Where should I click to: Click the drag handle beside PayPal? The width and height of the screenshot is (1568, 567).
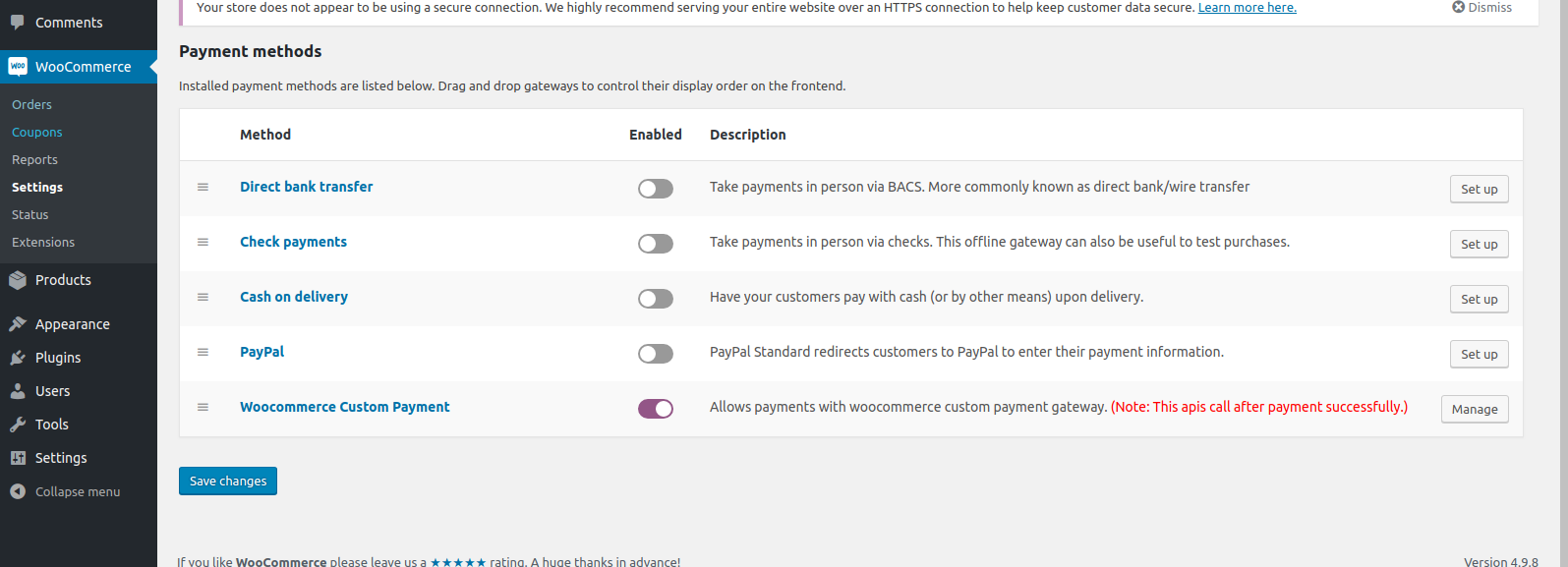coord(203,352)
